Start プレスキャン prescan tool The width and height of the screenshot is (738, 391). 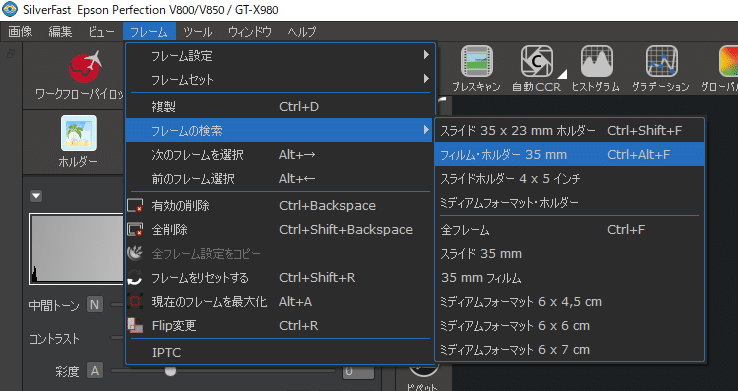point(476,61)
